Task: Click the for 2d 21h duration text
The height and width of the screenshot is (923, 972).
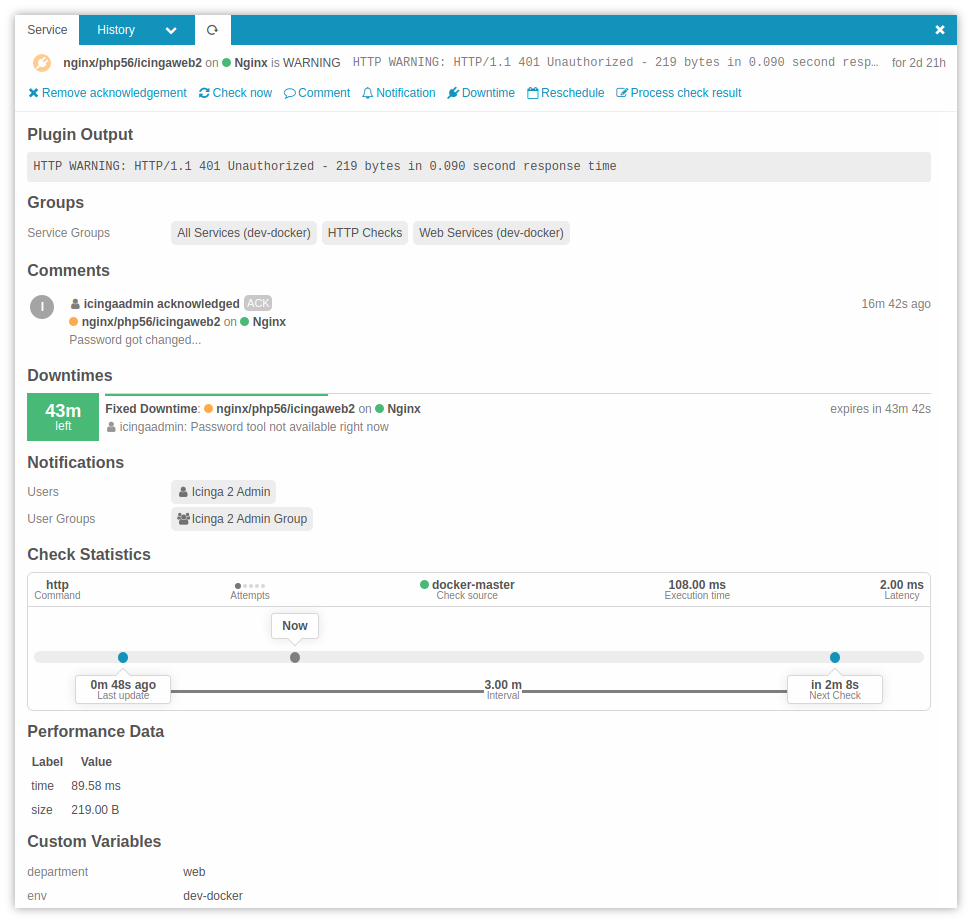Action: (919, 63)
